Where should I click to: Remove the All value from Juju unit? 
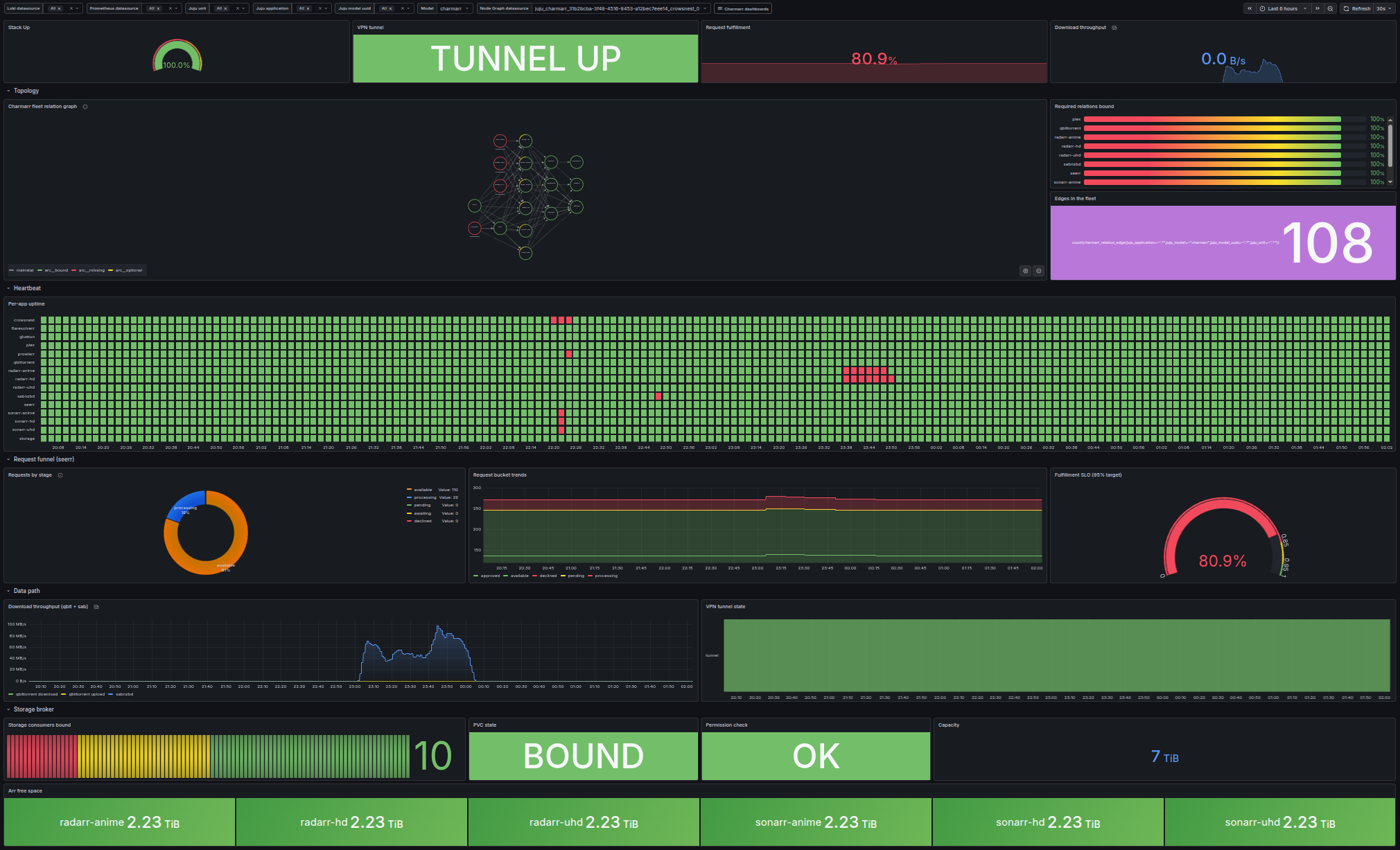[x=225, y=8]
